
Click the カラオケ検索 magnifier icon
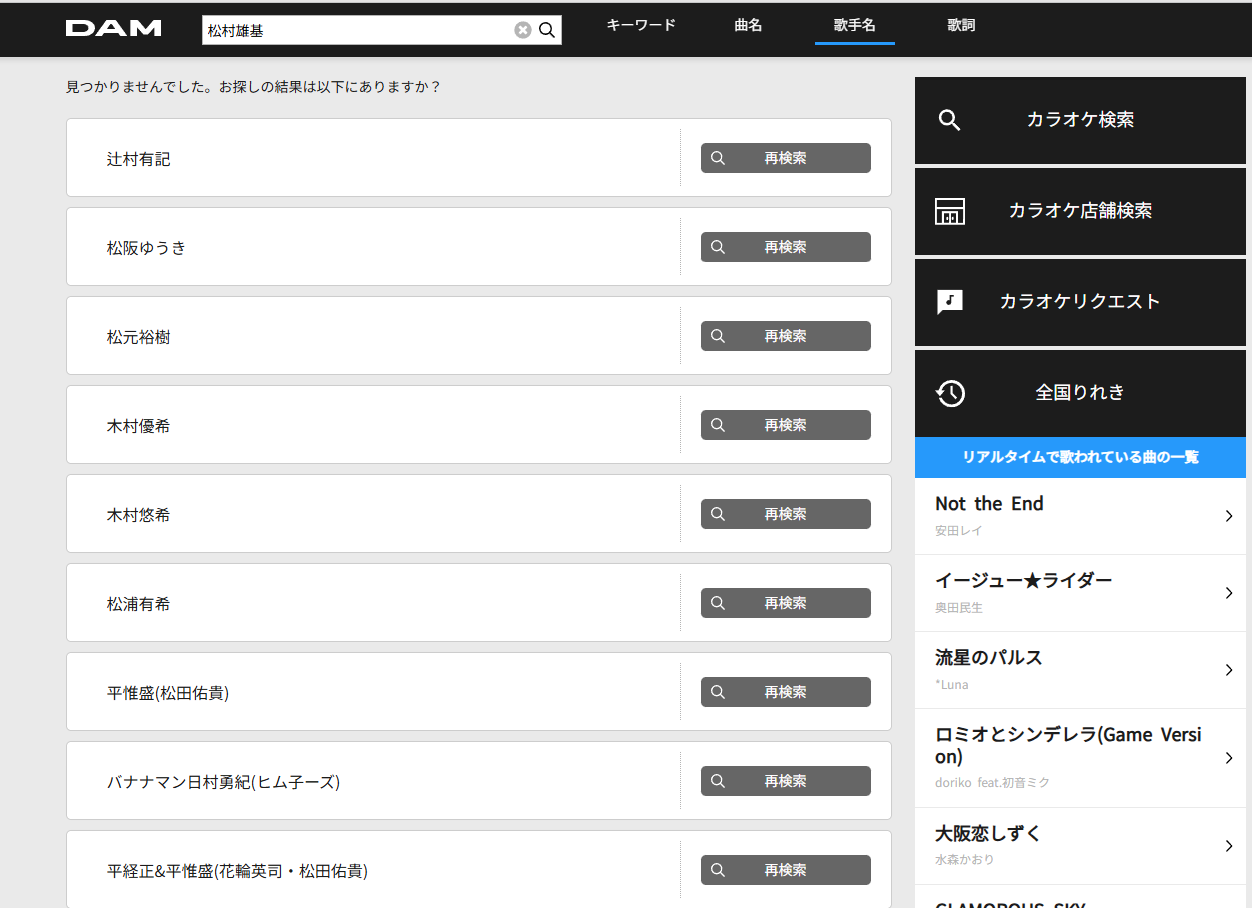pos(949,120)
